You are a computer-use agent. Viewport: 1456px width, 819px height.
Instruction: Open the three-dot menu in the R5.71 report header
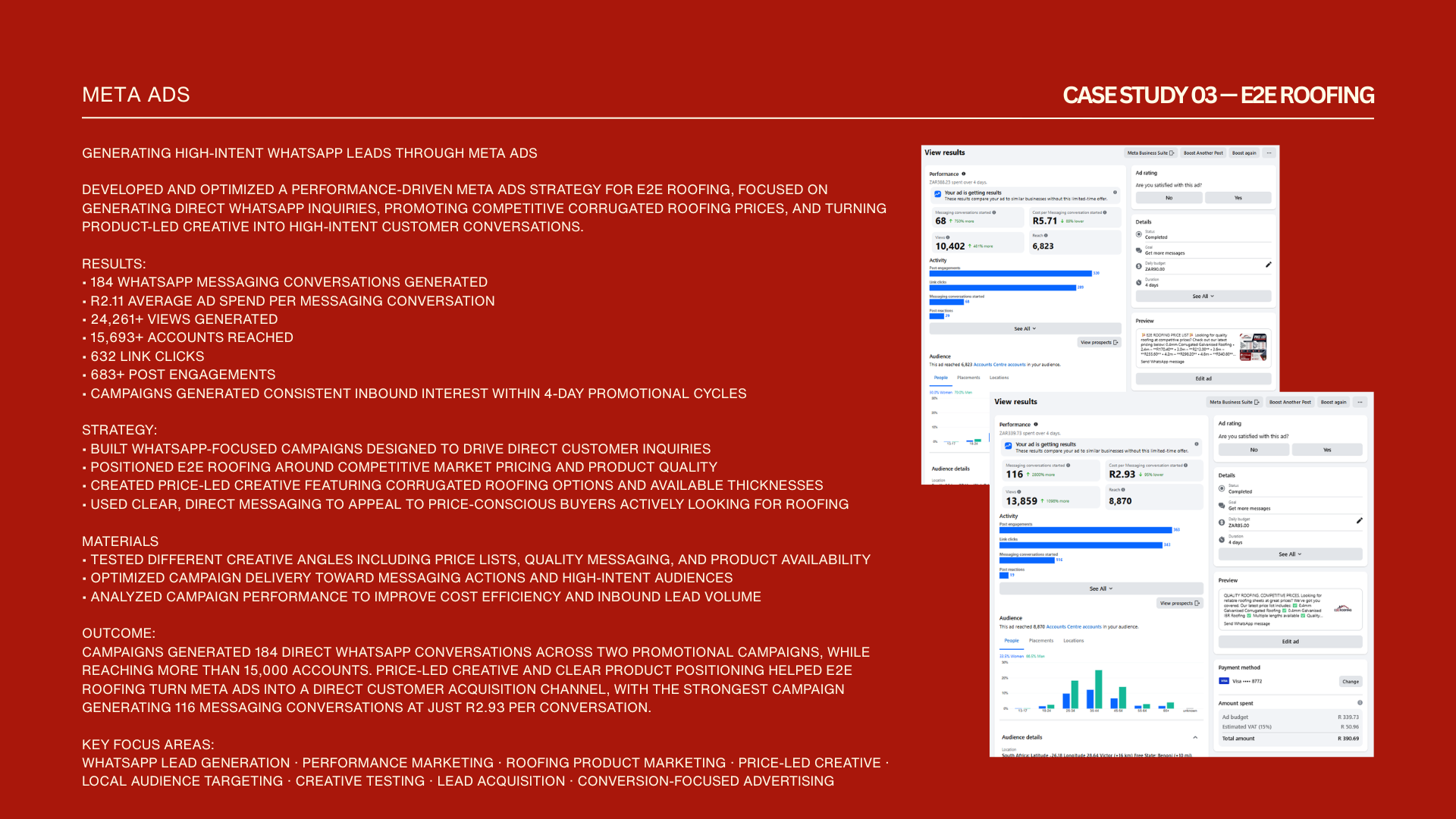click(1269, 153)
